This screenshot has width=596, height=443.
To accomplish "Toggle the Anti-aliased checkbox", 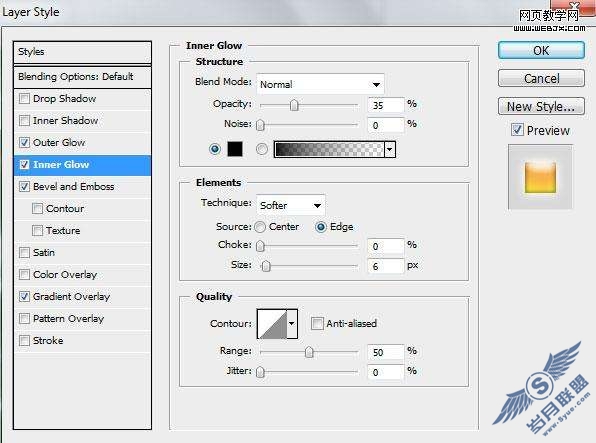I will (317, 324).
